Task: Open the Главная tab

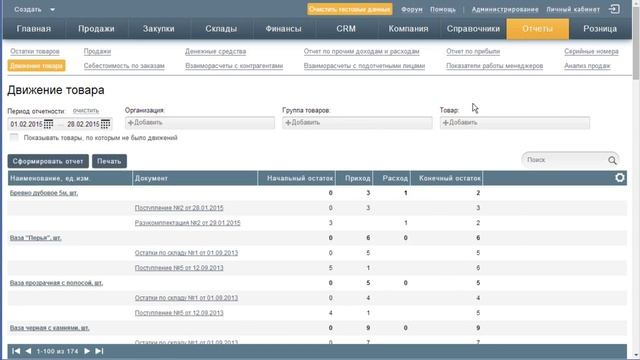Action: pos(34,29)
